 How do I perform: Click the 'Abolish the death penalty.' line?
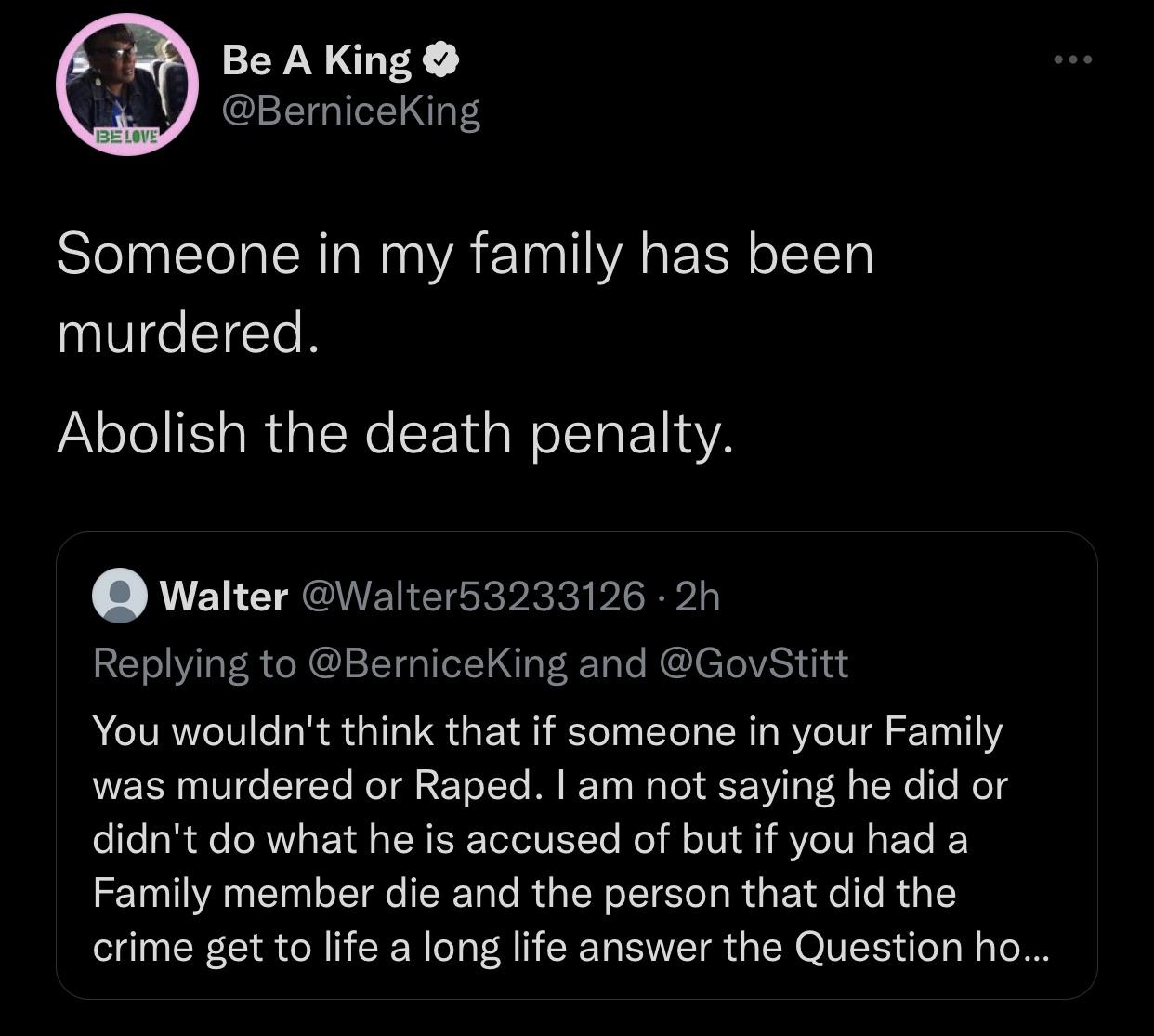pyautogui.click(x=395, y=433)
